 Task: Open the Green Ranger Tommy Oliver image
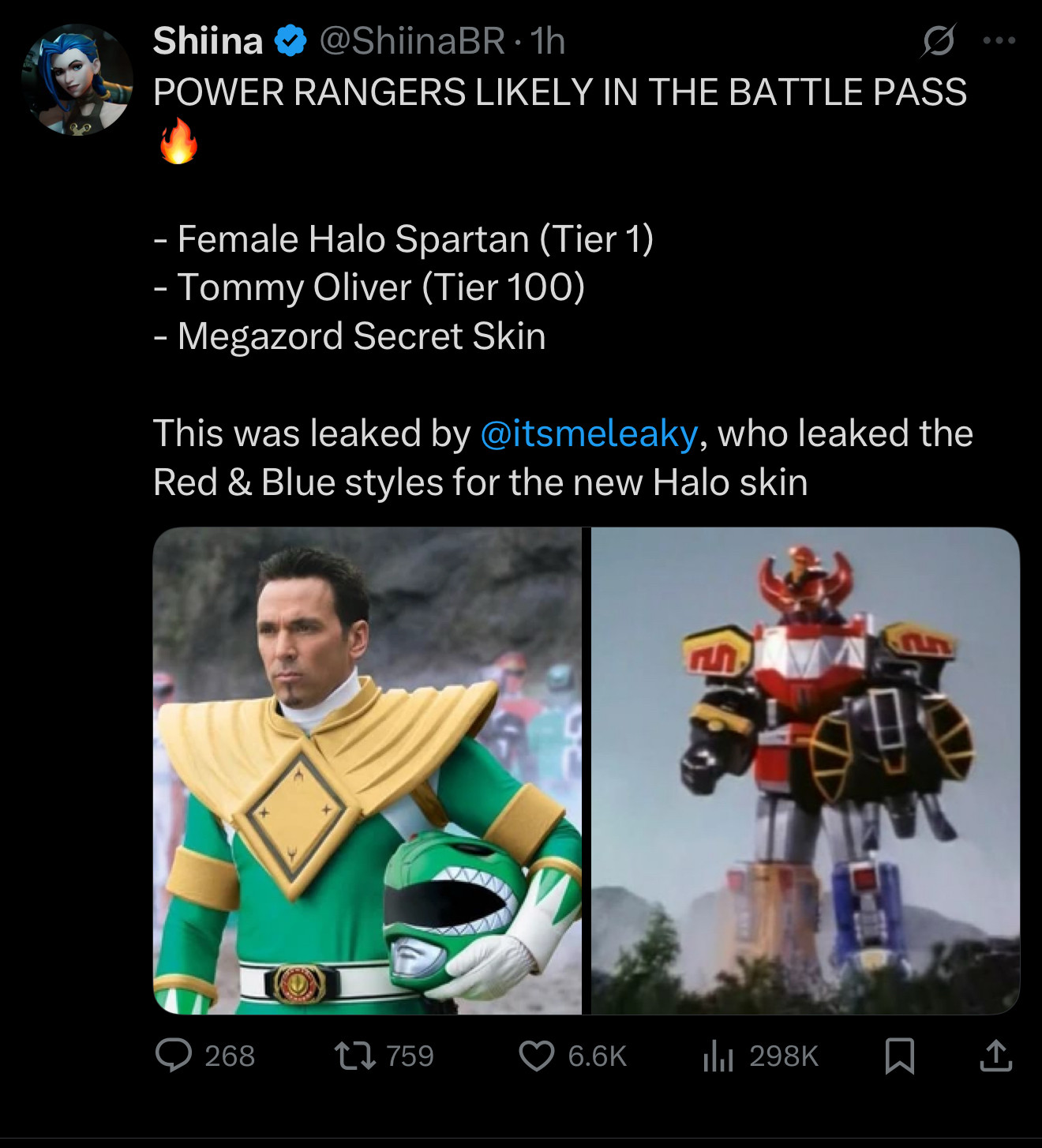(367, 771)
